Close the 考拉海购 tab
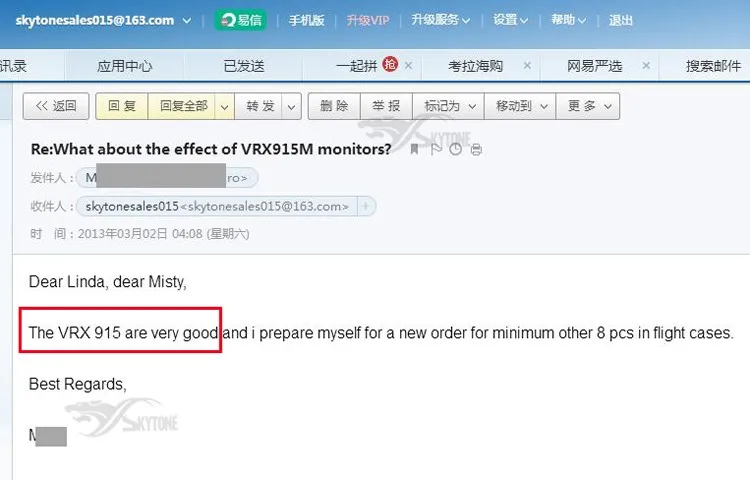 (x=527, y=65)
